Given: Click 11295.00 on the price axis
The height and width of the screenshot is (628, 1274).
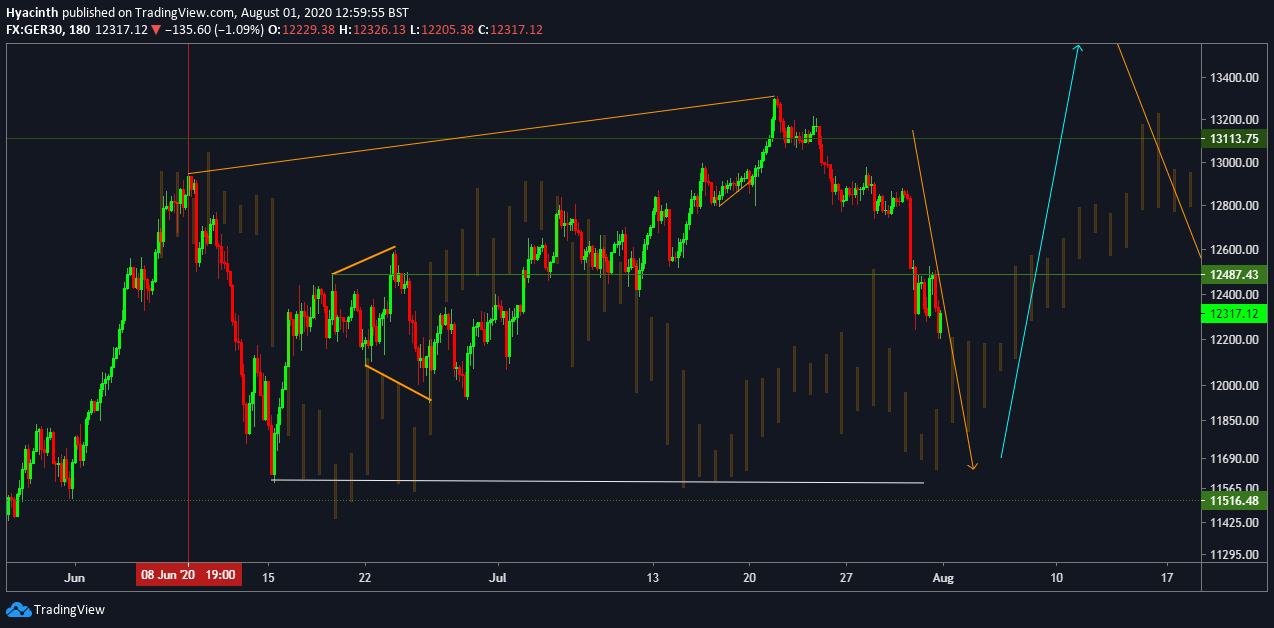Looking at the screenshot, I should (x=1233, y=555).
